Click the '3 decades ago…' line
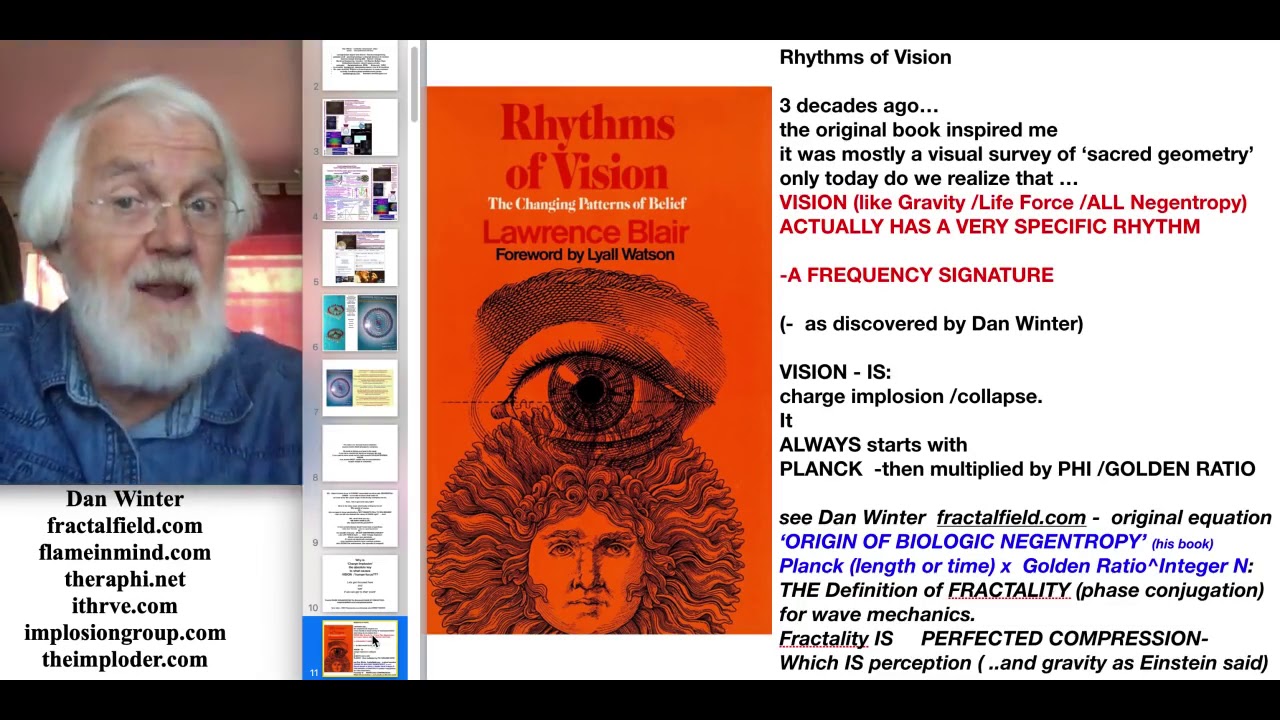Image resolution: width=1280 pixels, height=720 pixels. (x=859, y=106)
